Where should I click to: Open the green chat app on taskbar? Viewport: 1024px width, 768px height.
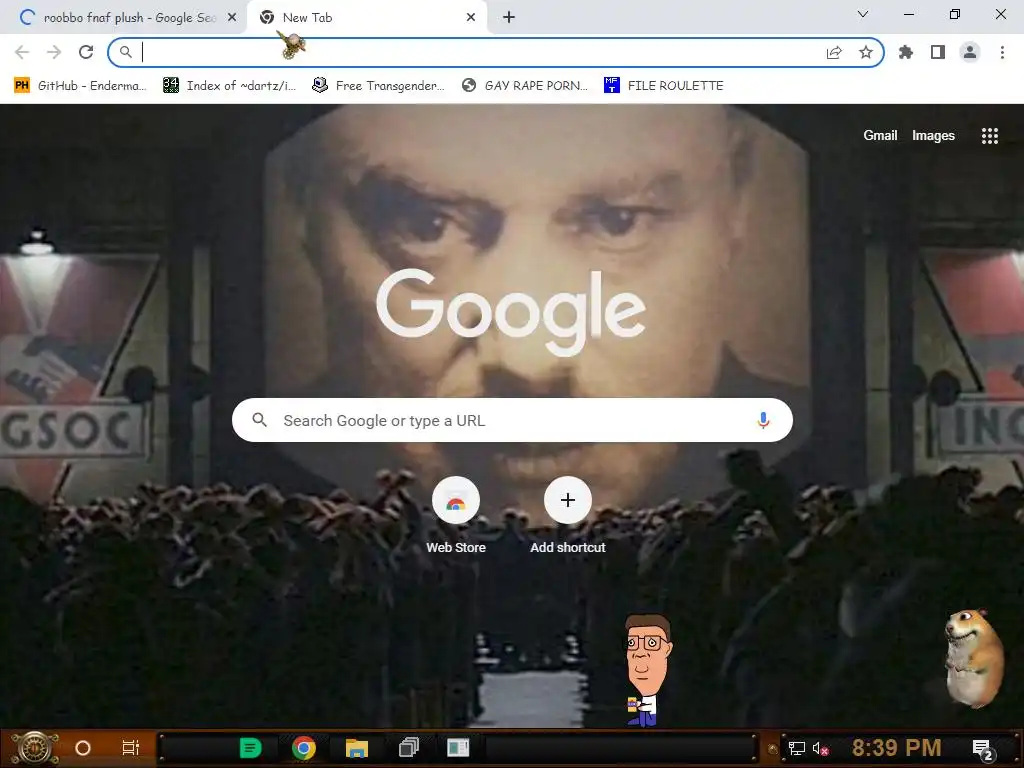pyautogui.click(x=250, y=748)
